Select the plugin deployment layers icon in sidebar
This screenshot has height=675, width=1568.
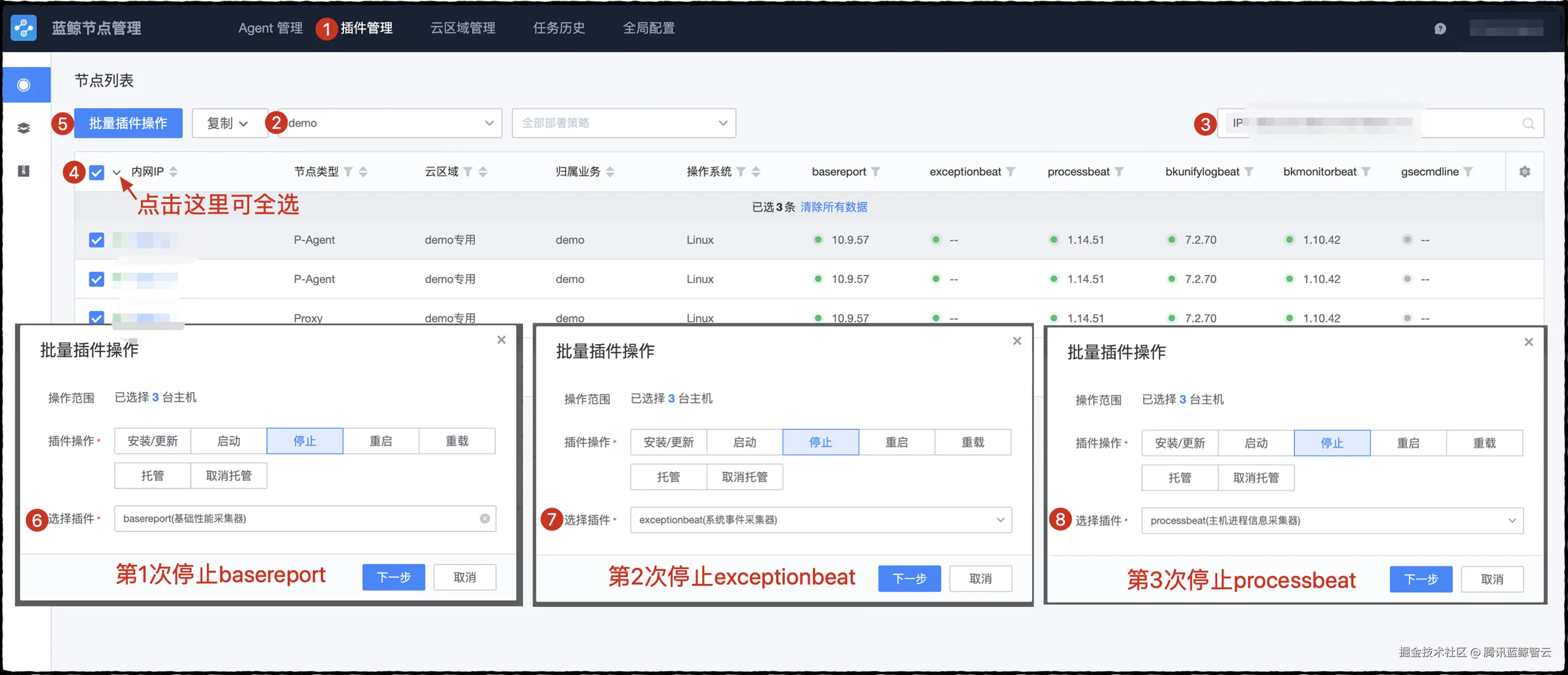(x=25, y=127)
